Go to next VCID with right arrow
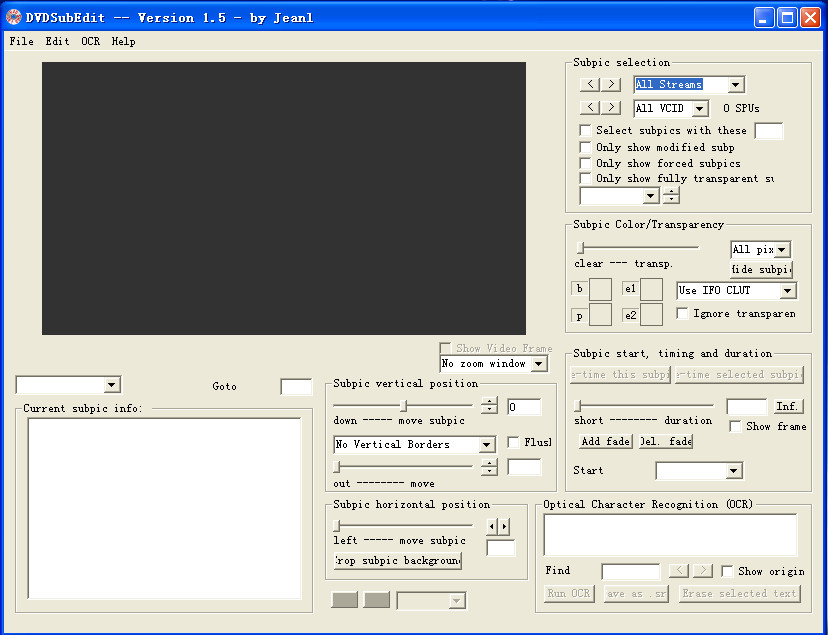 click(x=611, y=108)
